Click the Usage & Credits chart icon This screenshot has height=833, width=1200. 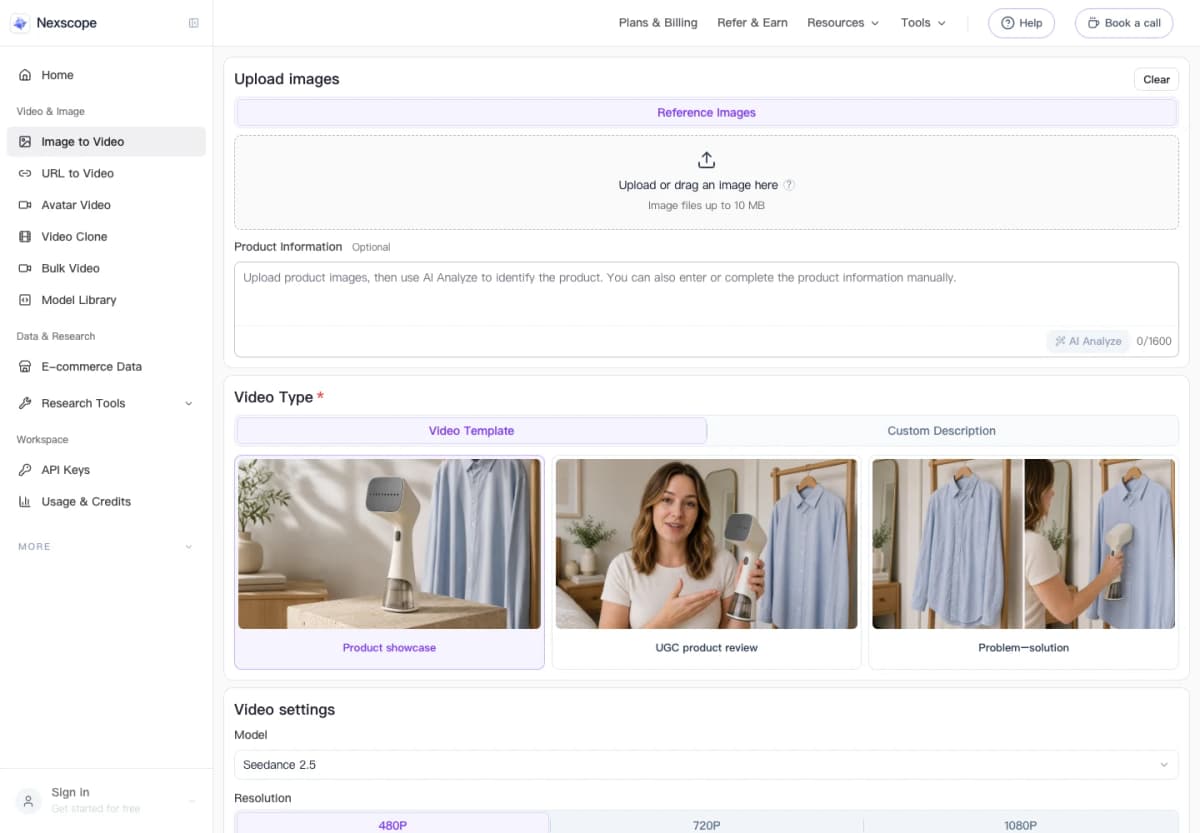(25, 502)
